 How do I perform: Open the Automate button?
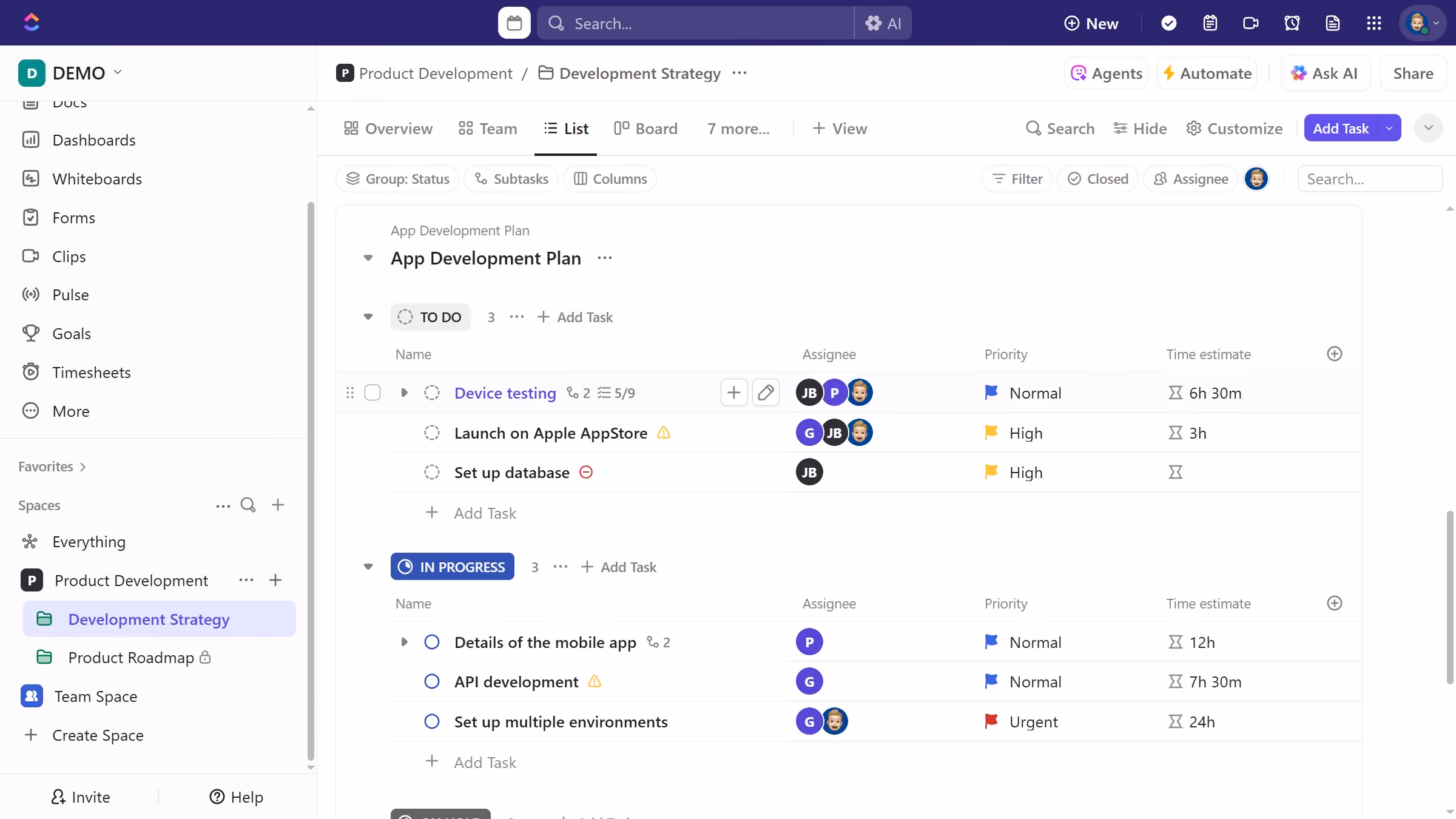[1207, 73]
